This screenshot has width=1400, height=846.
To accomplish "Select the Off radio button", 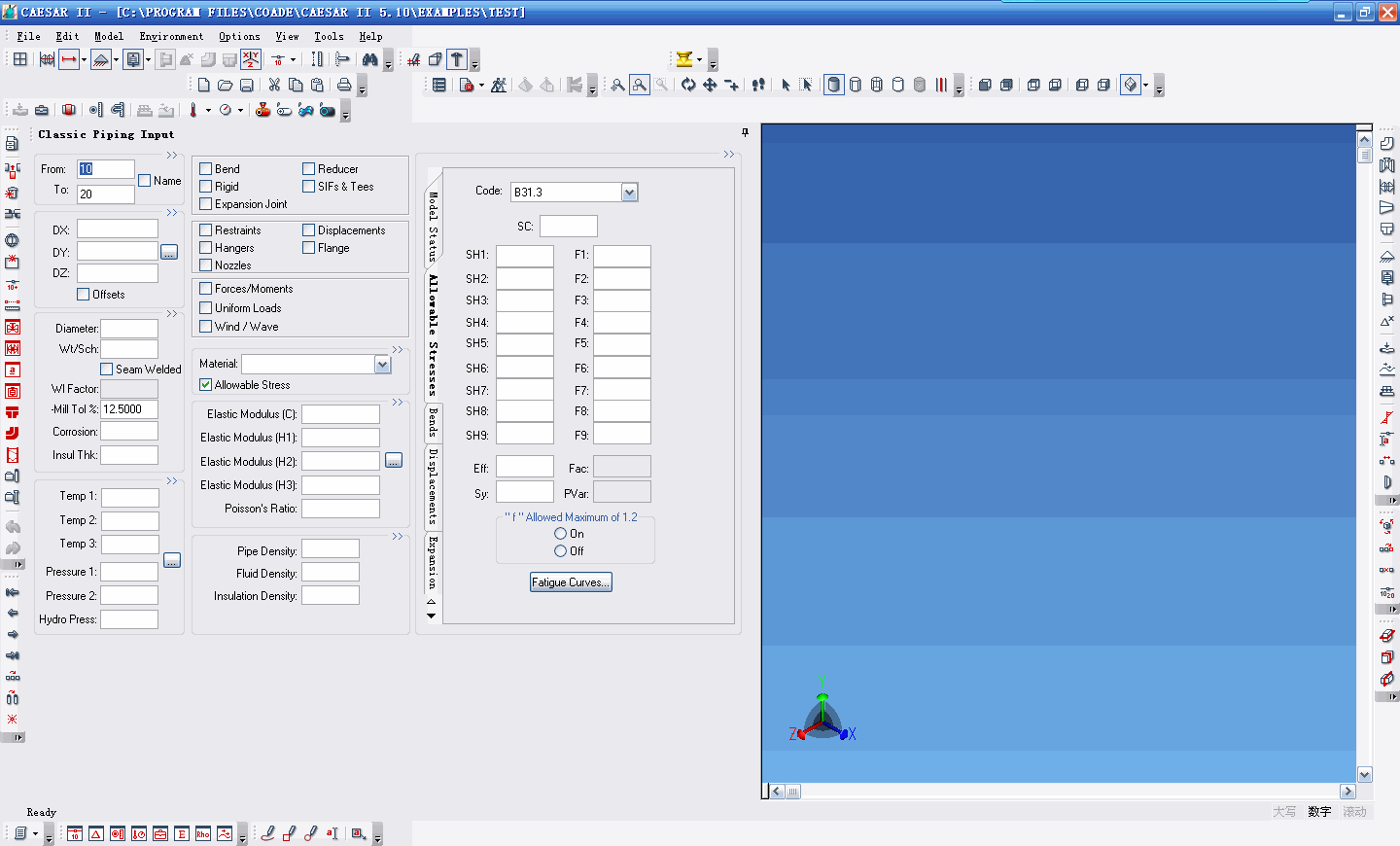I will 561,551.
